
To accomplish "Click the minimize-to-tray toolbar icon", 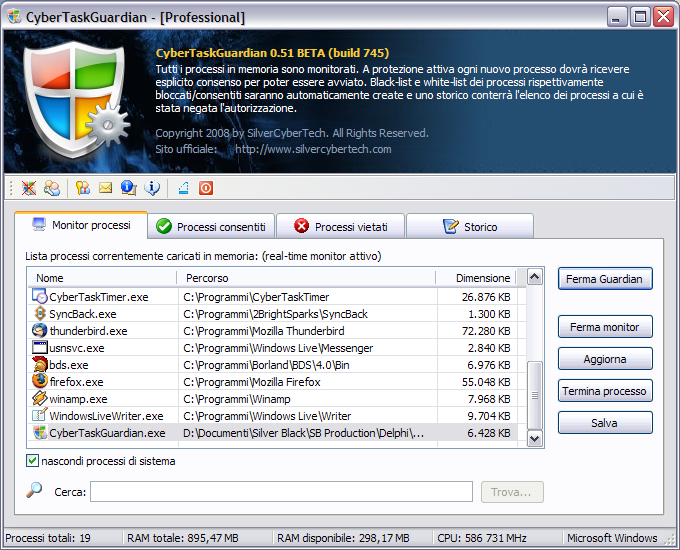I will point(183,188).
